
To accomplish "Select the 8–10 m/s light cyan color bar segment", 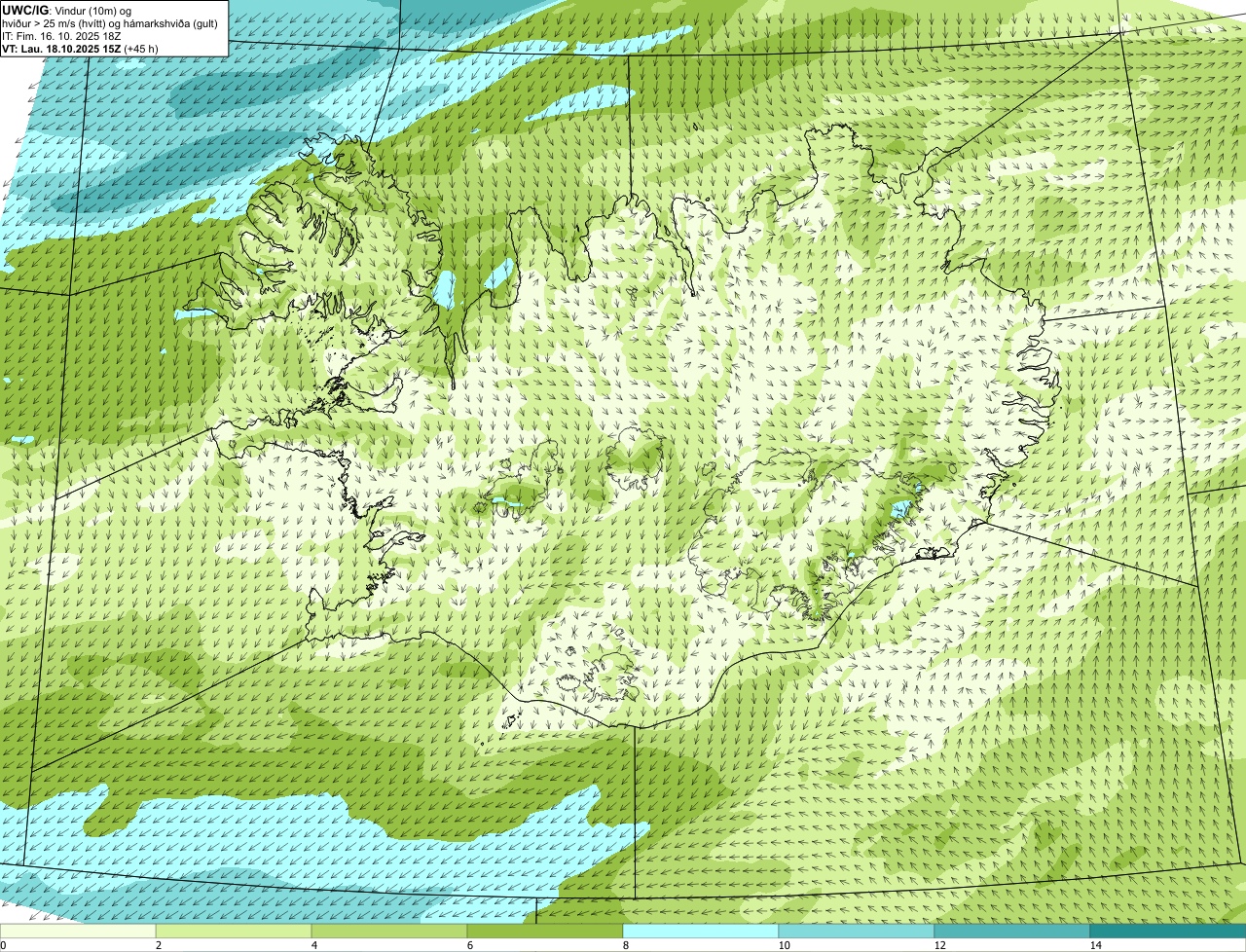I will [x=701, y=931].
